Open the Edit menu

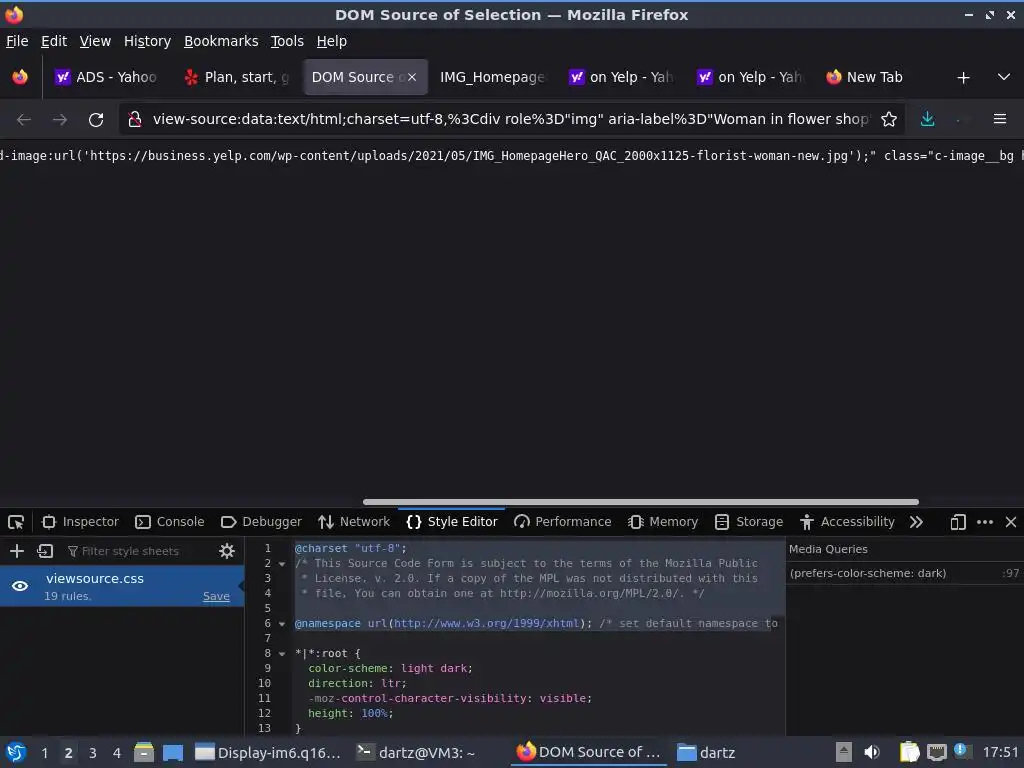54,41
